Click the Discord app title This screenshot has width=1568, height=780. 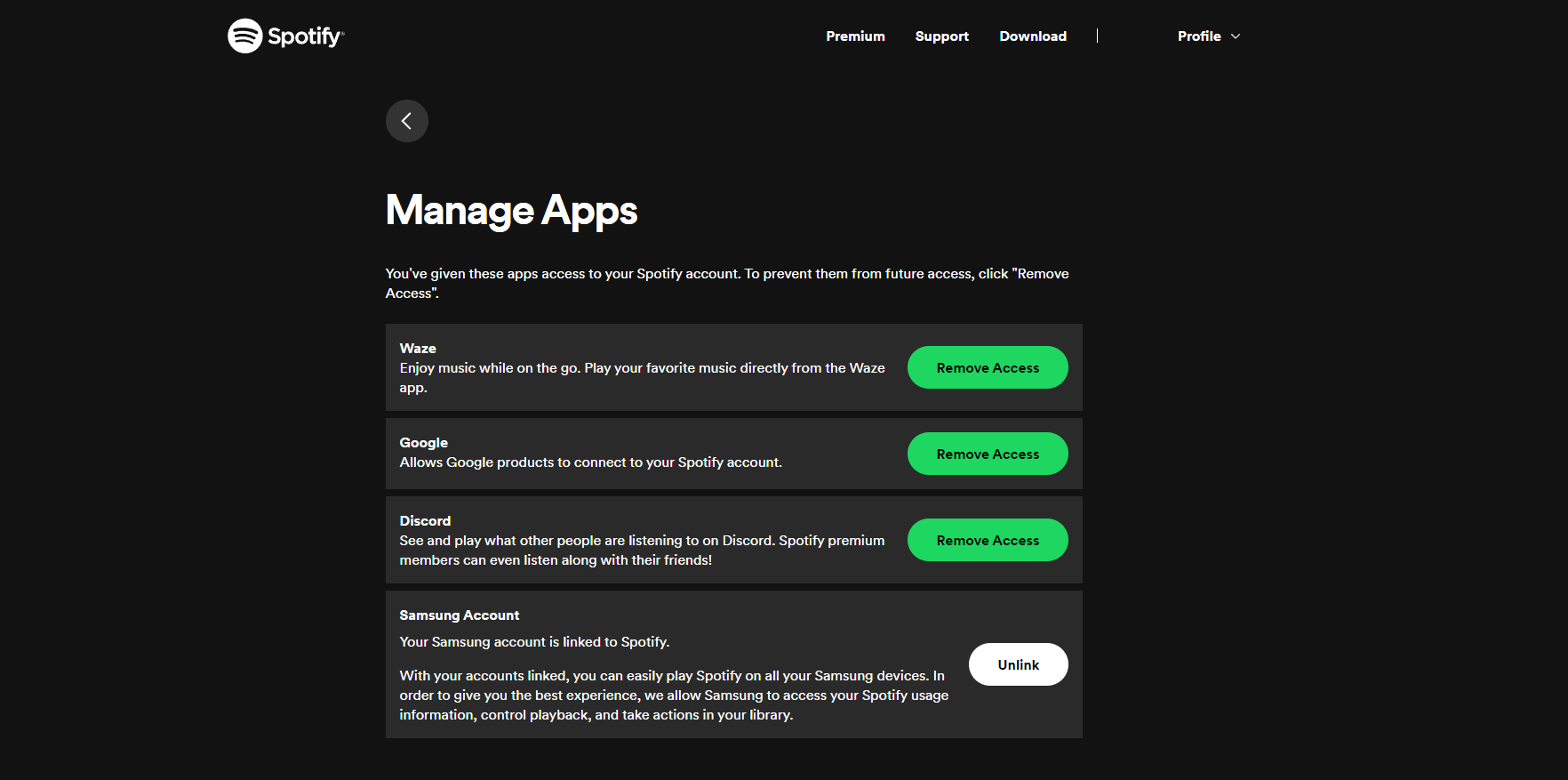click(x=425, y=521)
